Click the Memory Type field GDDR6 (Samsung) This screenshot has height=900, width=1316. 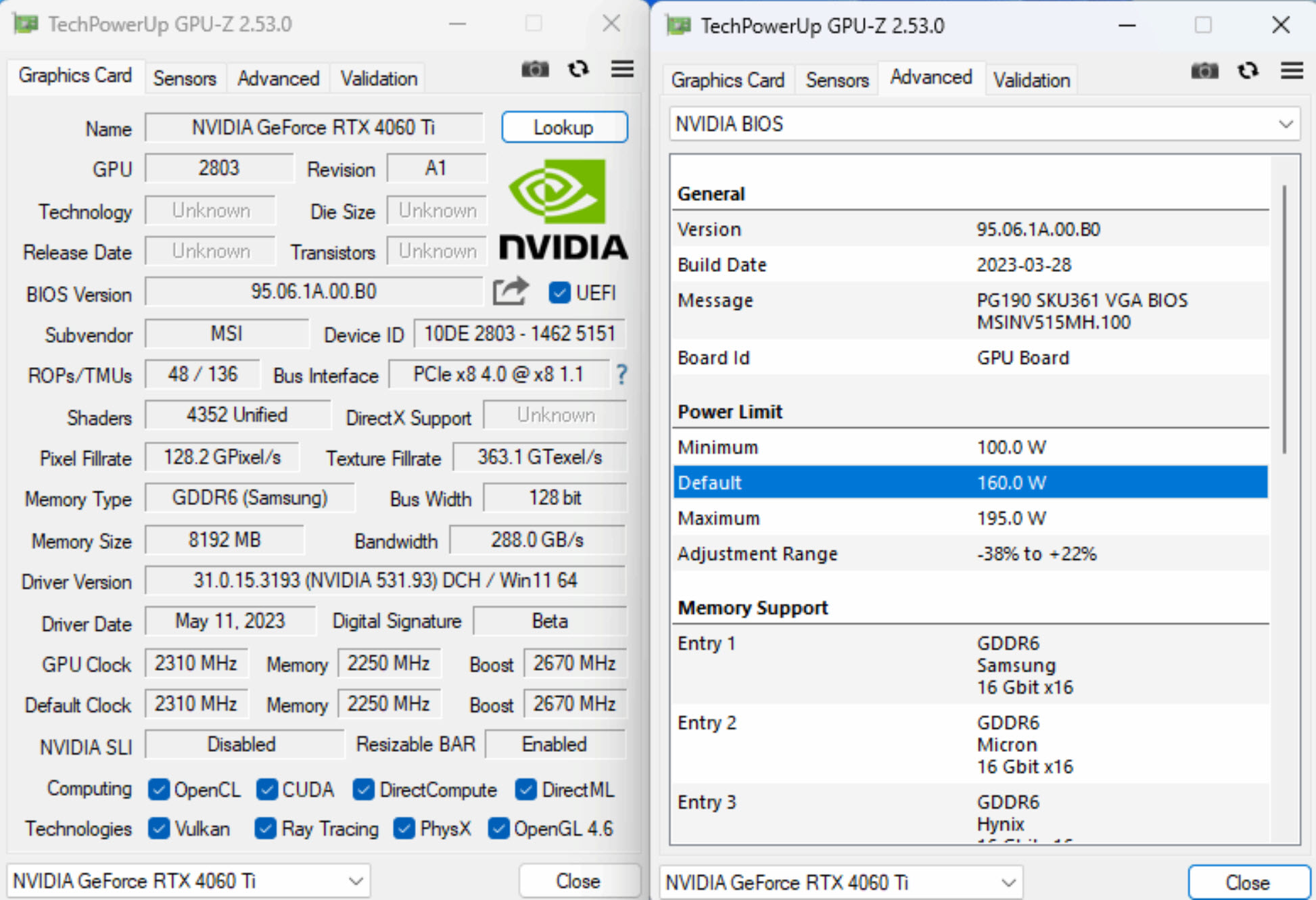pos(250,498)
